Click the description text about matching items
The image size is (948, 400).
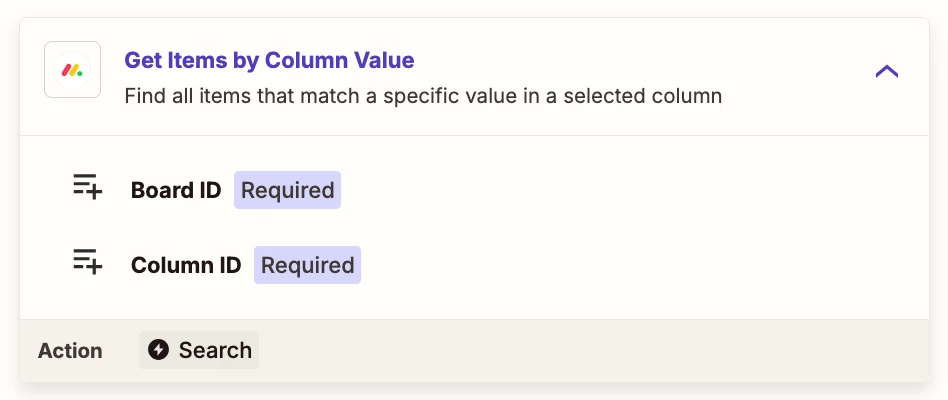click(423, 96)
